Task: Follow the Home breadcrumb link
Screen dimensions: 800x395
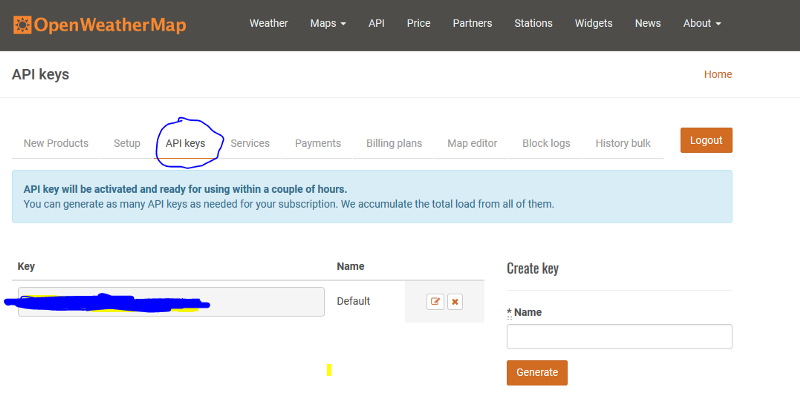Action: click(x=718, y=75)
